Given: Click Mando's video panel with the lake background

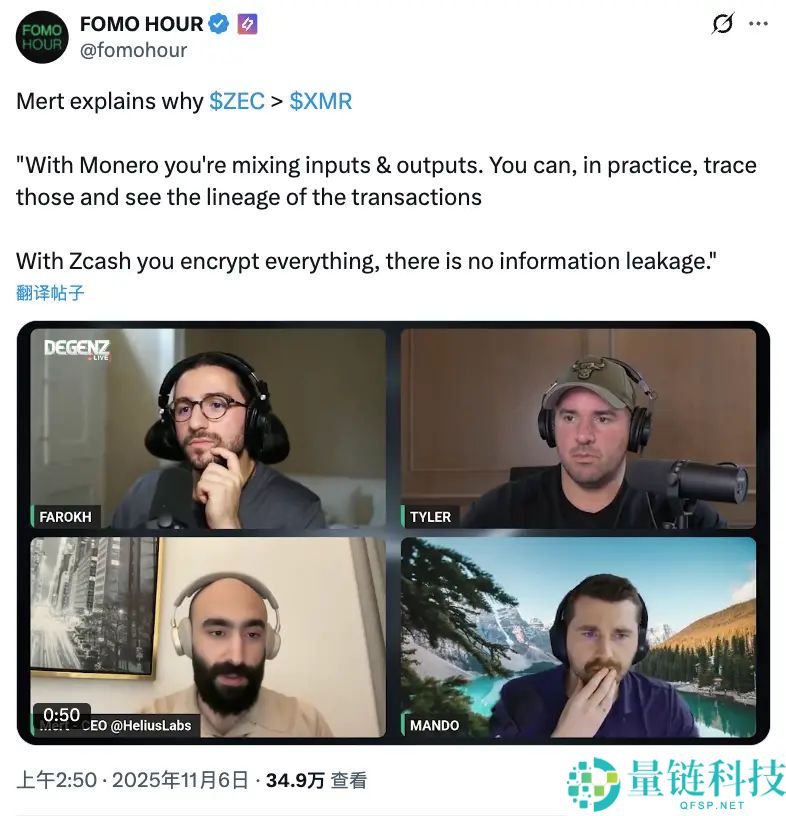Looking at the screenshot, I should point(578,637).
